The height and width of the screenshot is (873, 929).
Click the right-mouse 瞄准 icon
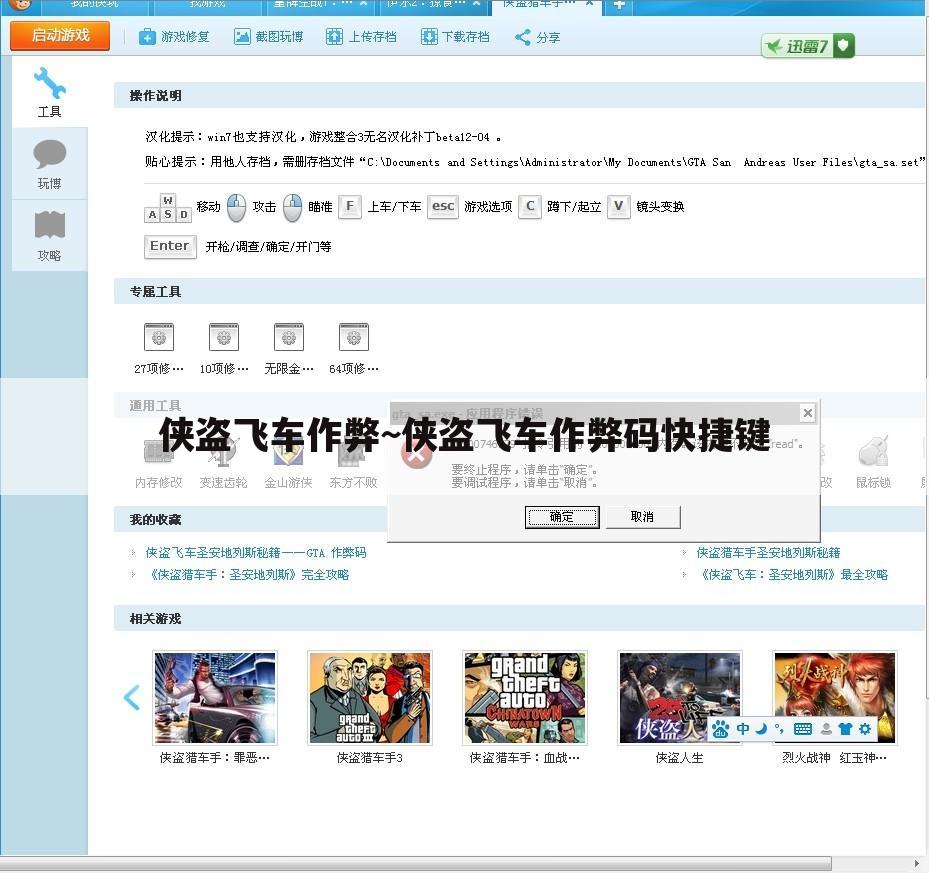coord(292,207)
